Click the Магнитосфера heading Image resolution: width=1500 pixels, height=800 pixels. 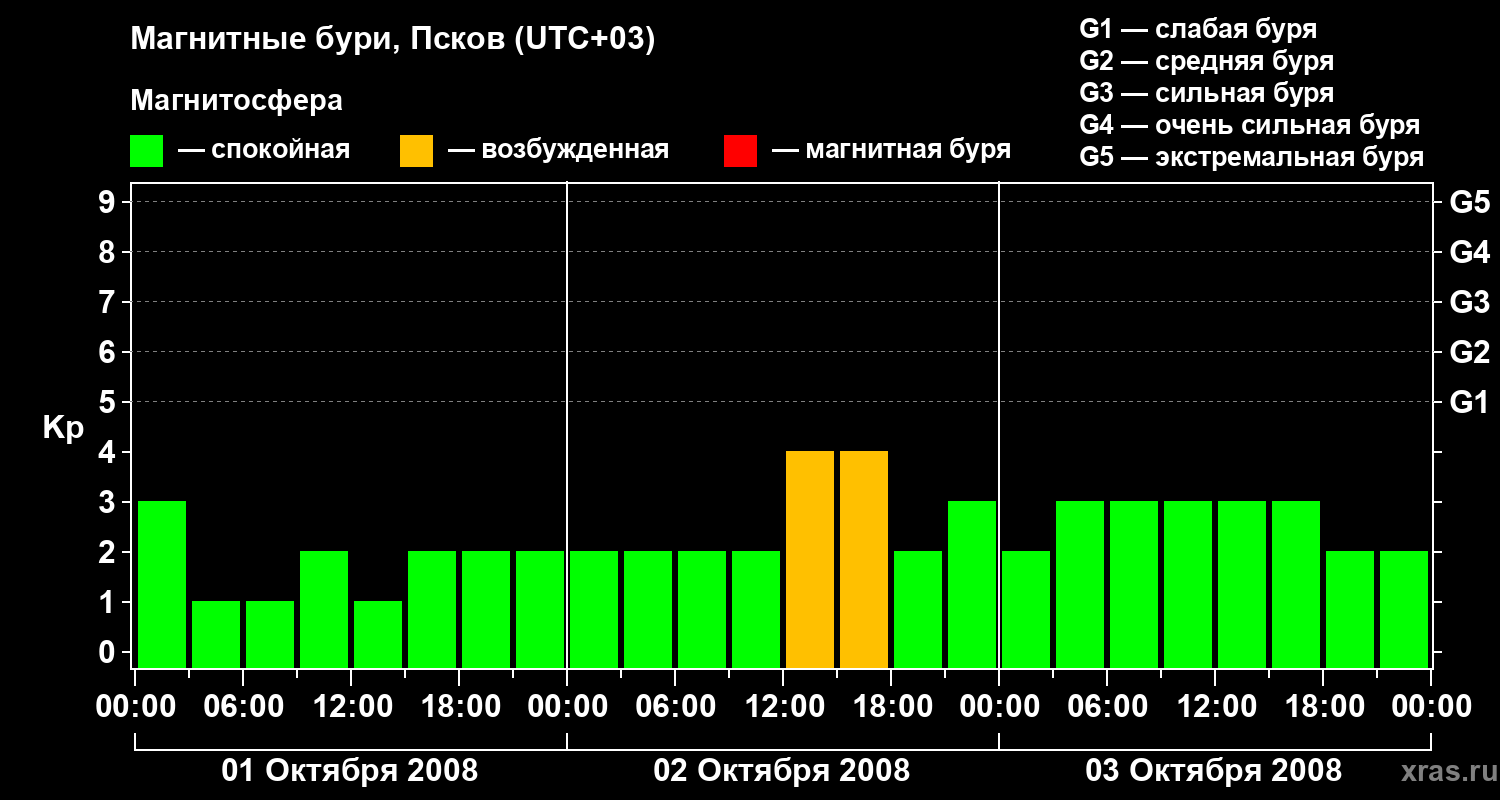(x=236, y=101)
